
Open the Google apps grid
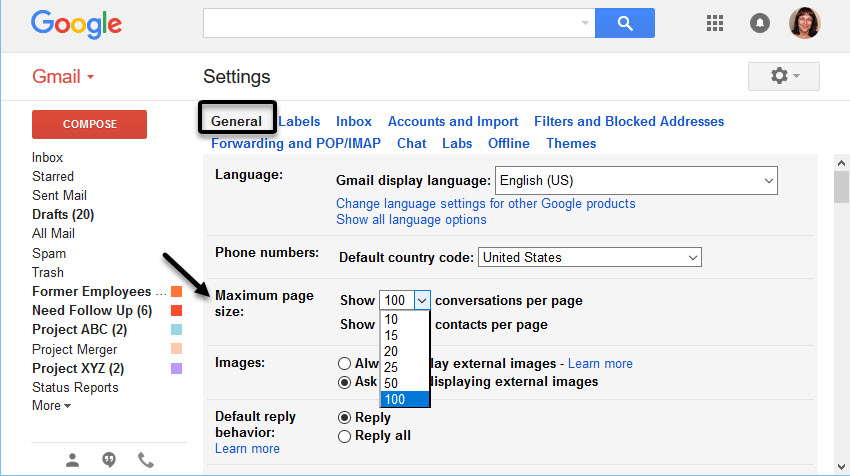[714, 23]
